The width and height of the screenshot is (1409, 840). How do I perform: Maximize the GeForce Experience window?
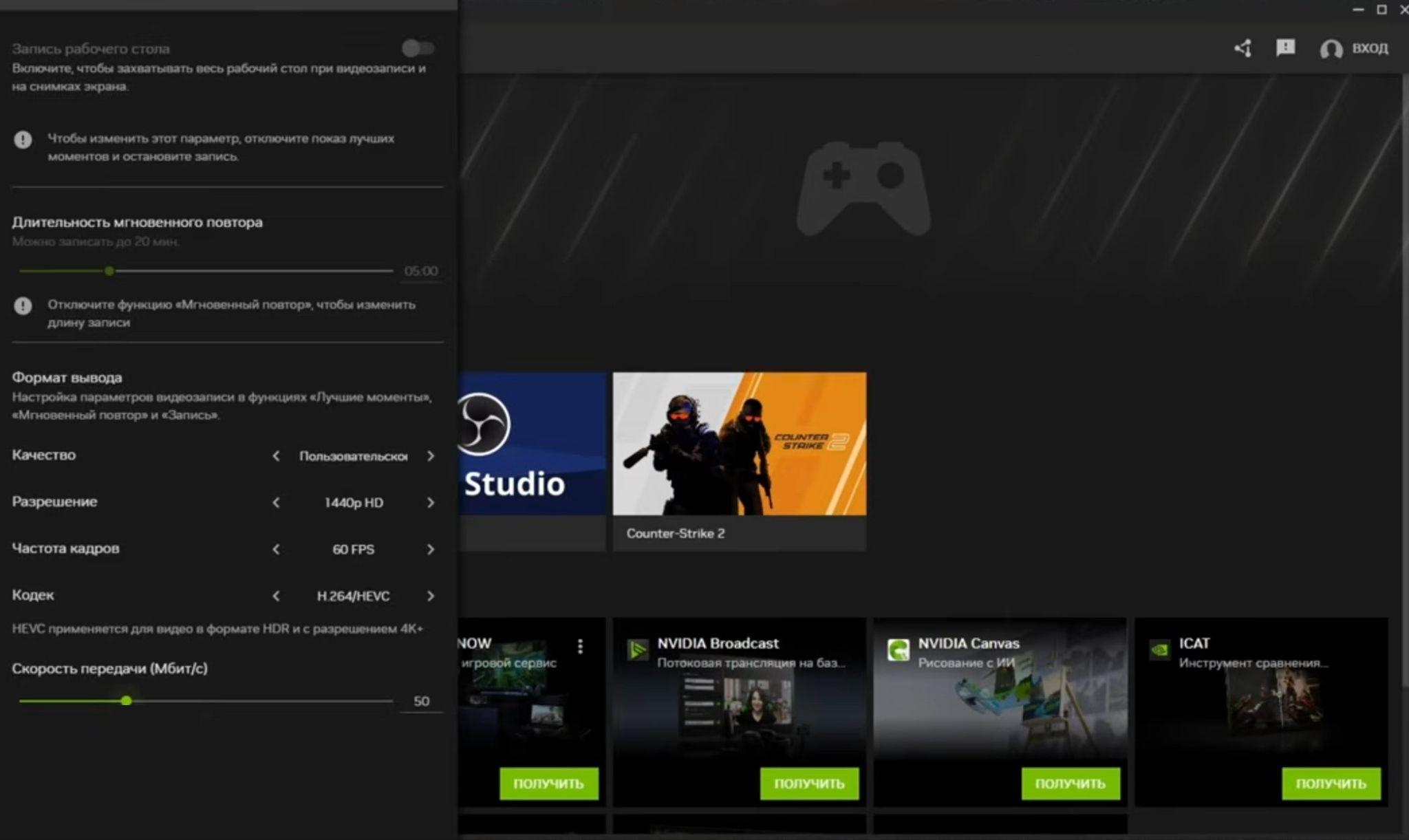(x=1381, y=10)
